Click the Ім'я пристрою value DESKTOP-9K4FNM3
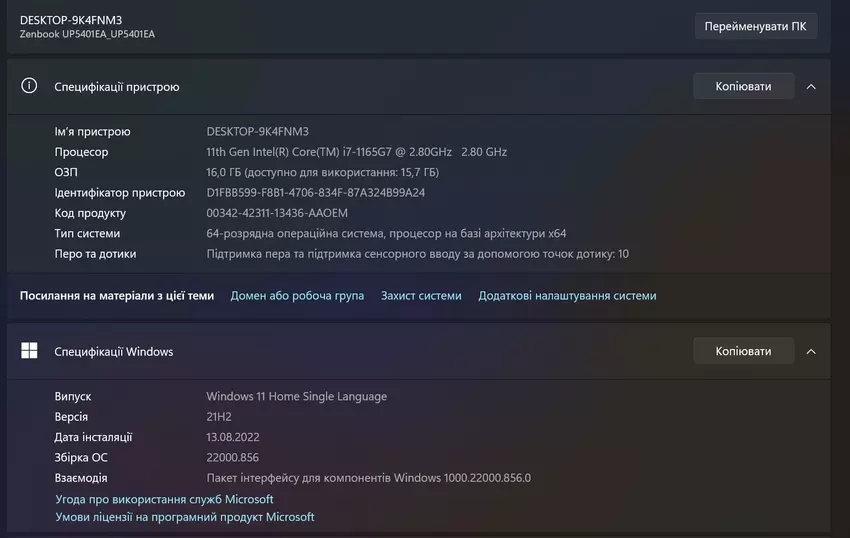 257,132
